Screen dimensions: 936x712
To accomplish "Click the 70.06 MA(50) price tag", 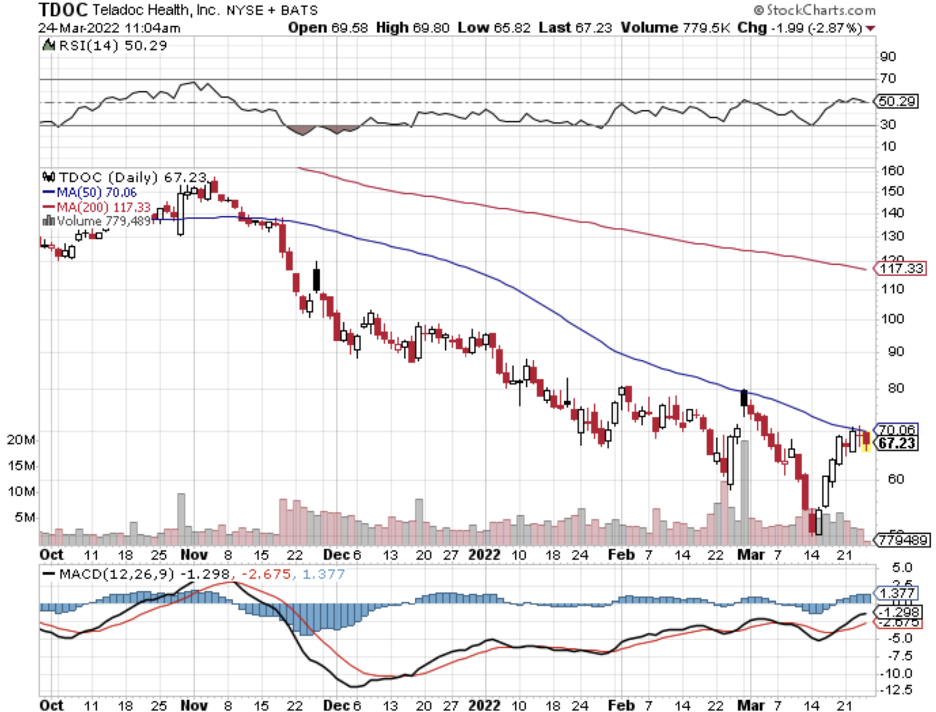I will coord(895,428).
